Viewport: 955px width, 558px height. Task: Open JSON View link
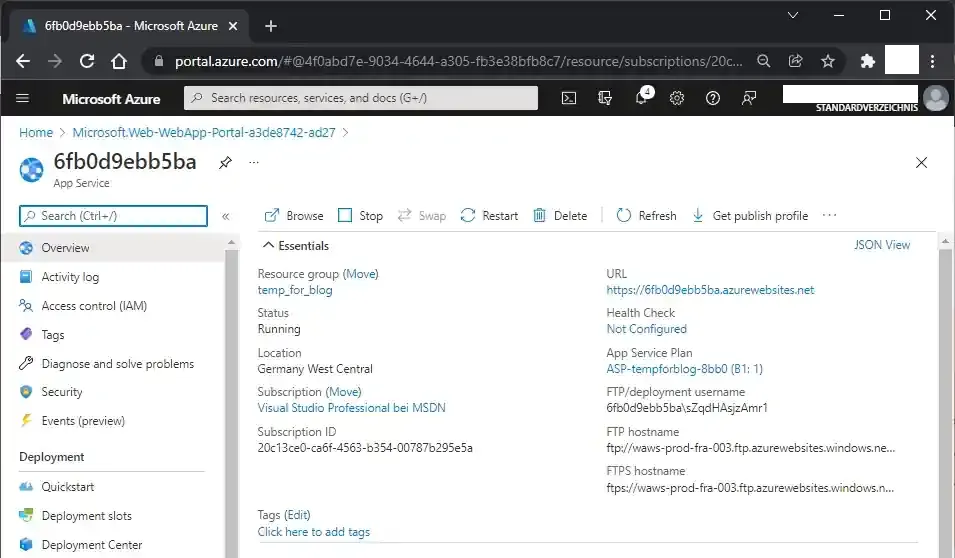[x=882, y=245]
